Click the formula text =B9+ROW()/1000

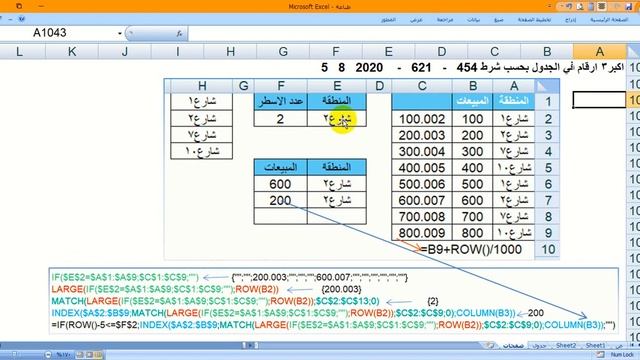pyautogui.click(x=471, y=249)
